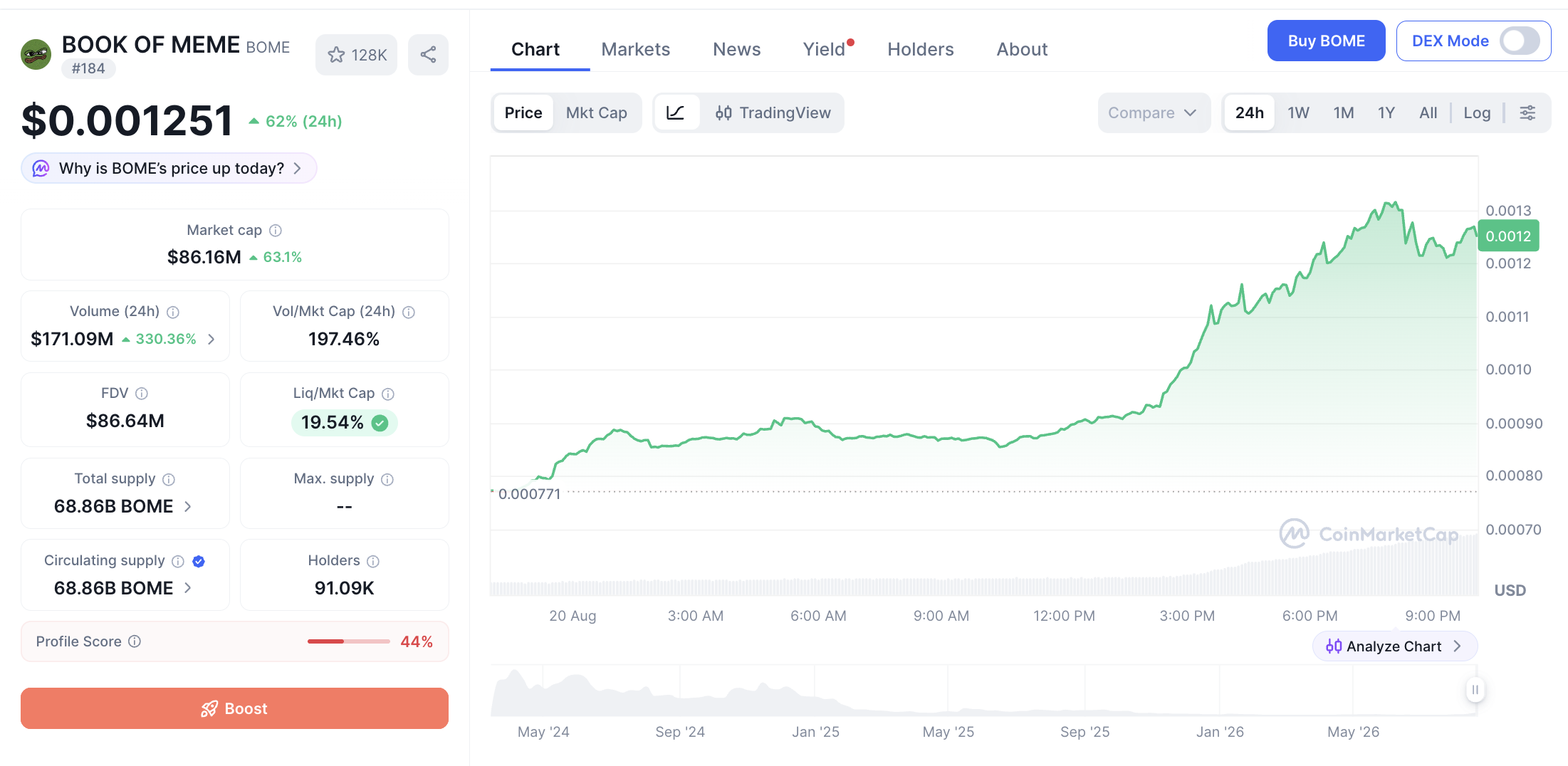Screen dimensions: 1568x766
Task: Click the BOME frog coin logo
Action: 36,55
